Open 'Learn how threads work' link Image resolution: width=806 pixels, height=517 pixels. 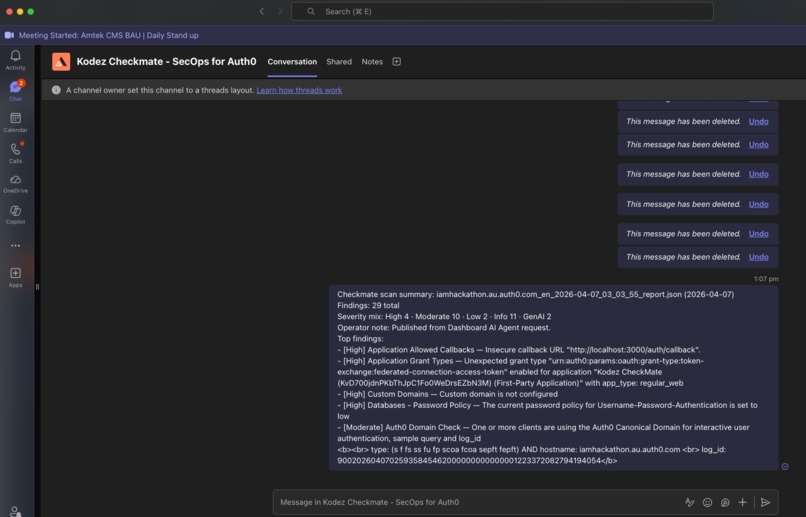299,90
